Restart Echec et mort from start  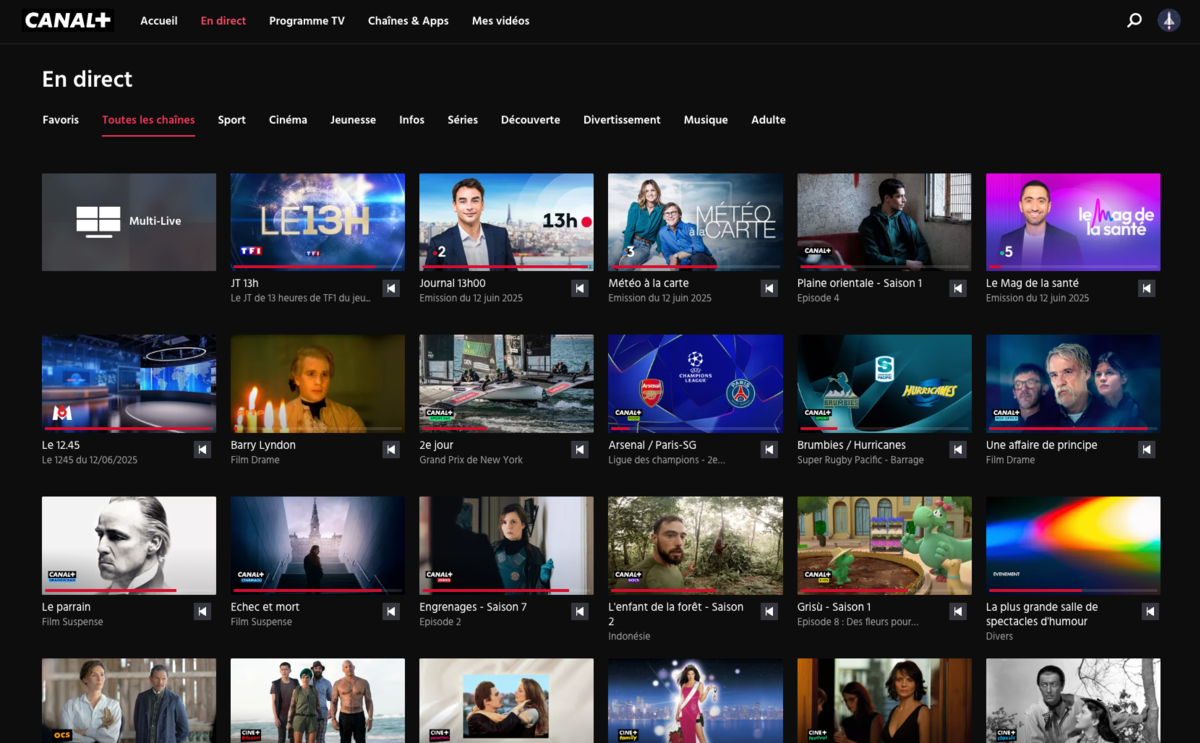click(391, 611)
